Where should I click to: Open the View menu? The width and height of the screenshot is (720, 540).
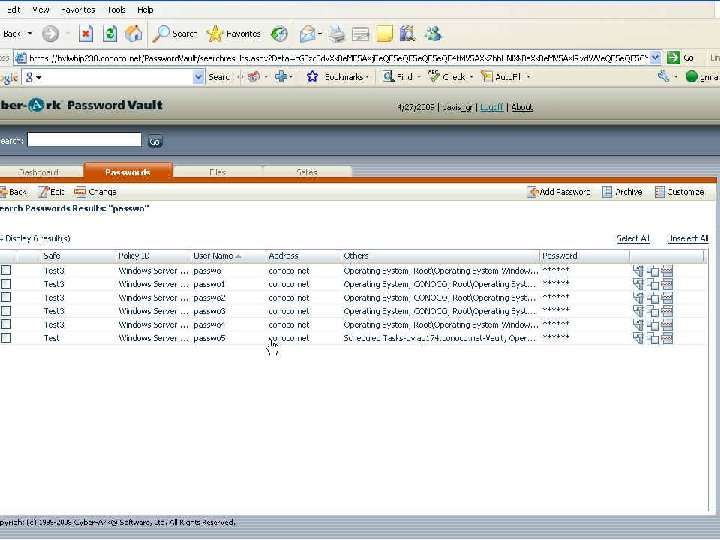(41, 10)
